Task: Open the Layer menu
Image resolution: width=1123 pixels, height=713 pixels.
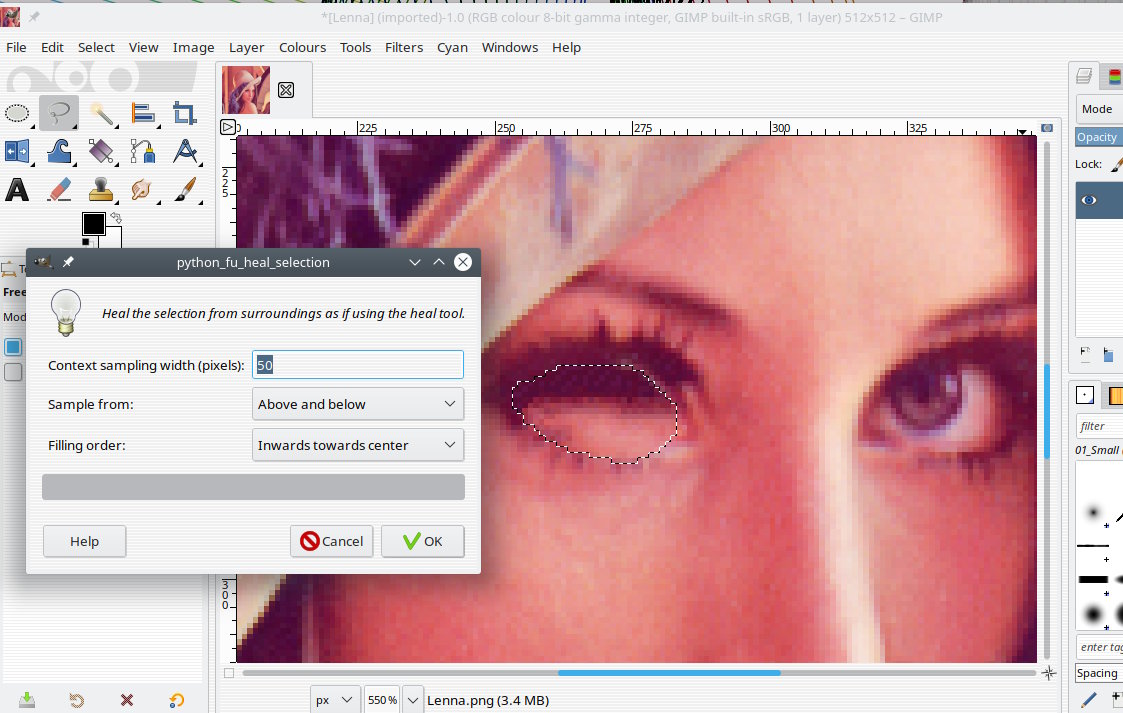Action: click(246, 47)
